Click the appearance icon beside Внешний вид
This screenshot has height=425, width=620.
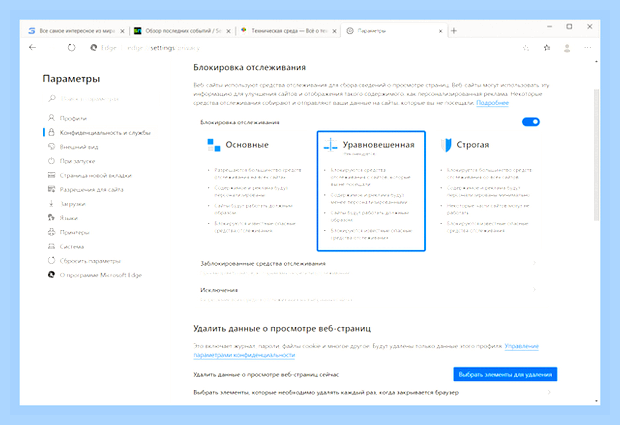pos(51,146)
